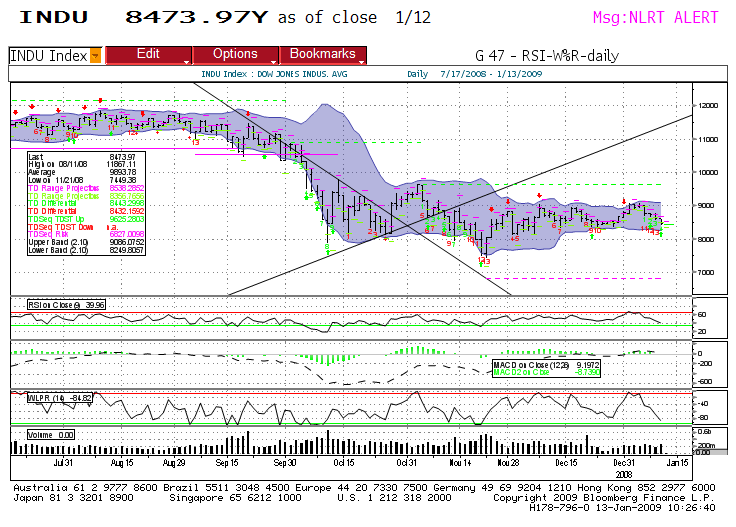
Task: Select the G 47 - RSI-W%R-daily chart title
Action: [x=547, y=56]
